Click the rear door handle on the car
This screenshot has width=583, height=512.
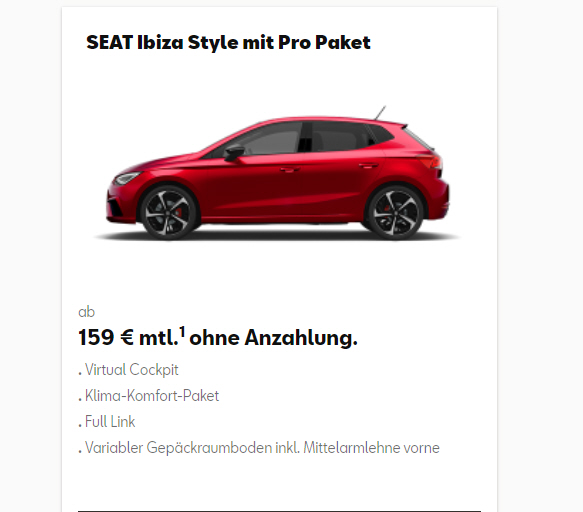click(x=368, y=165)
